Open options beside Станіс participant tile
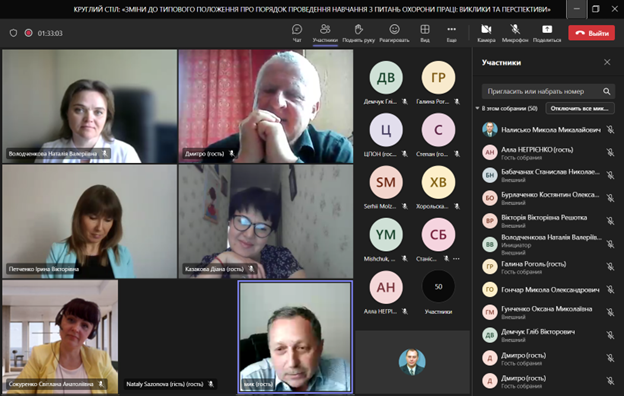The image size is (624, 396). [x=456, y=259]
